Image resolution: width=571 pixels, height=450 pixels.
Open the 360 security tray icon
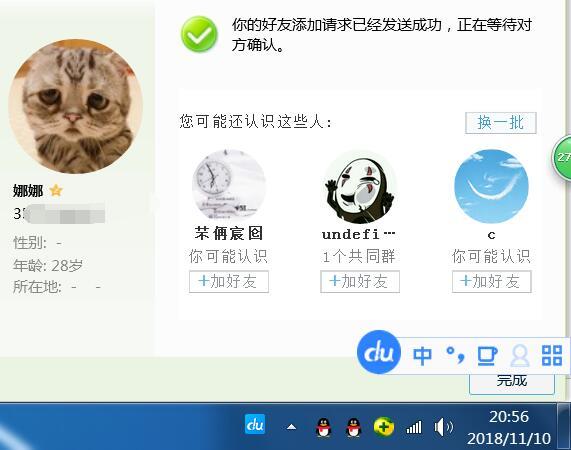point(383,427)
